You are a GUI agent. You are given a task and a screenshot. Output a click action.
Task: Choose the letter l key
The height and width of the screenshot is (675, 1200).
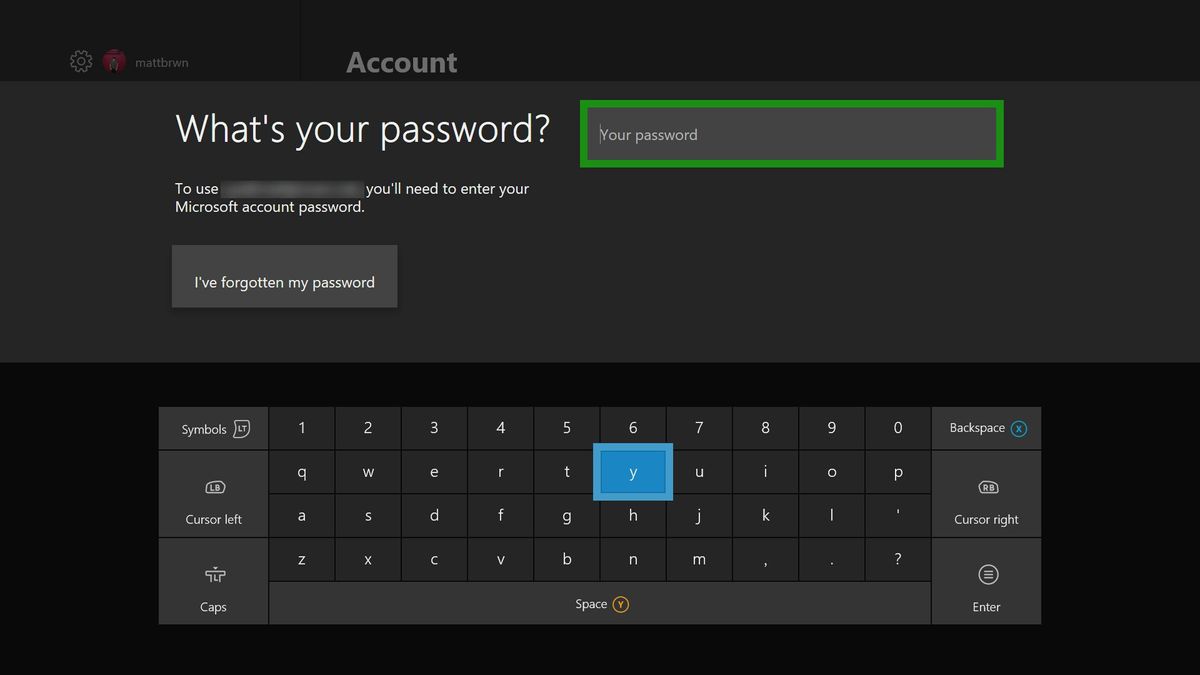point(832,516)
